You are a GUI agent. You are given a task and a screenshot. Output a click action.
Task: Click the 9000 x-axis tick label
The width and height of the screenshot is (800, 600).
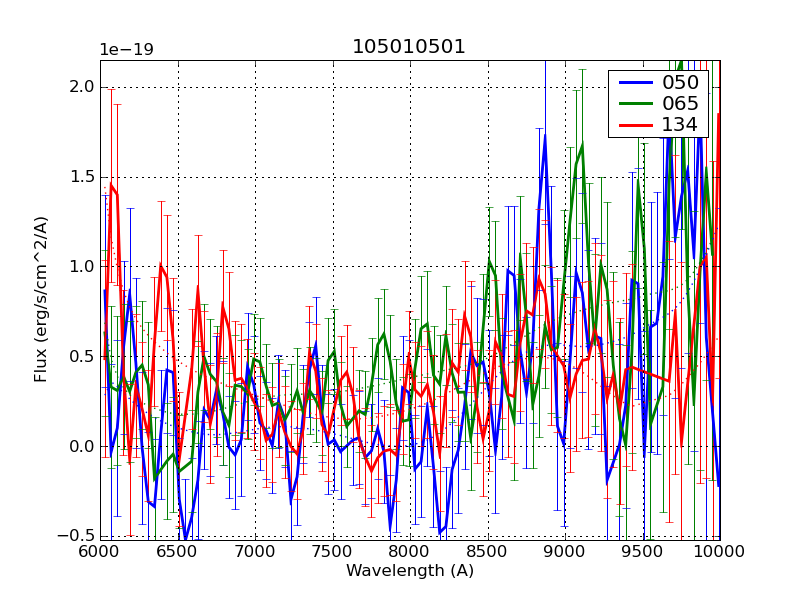tap(565, 551)
